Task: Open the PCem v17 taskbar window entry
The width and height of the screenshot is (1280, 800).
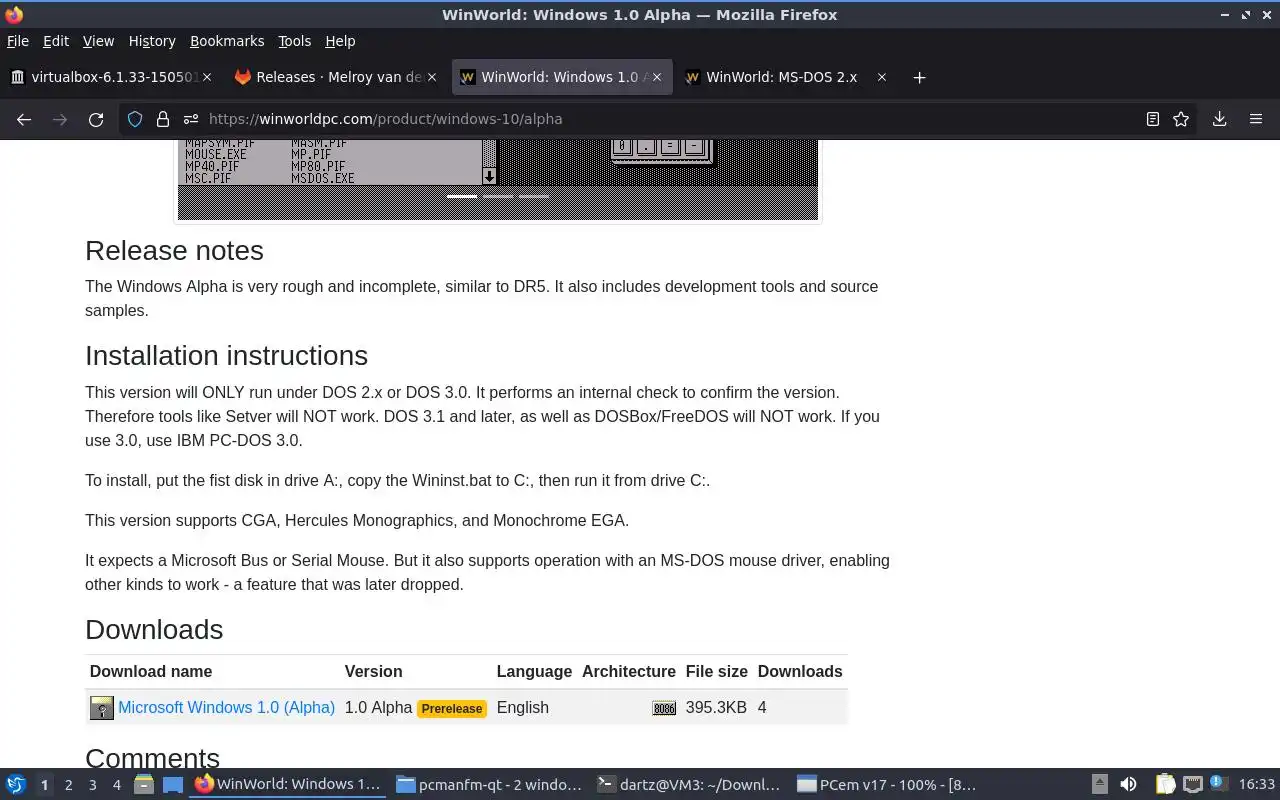Action: 888,784
